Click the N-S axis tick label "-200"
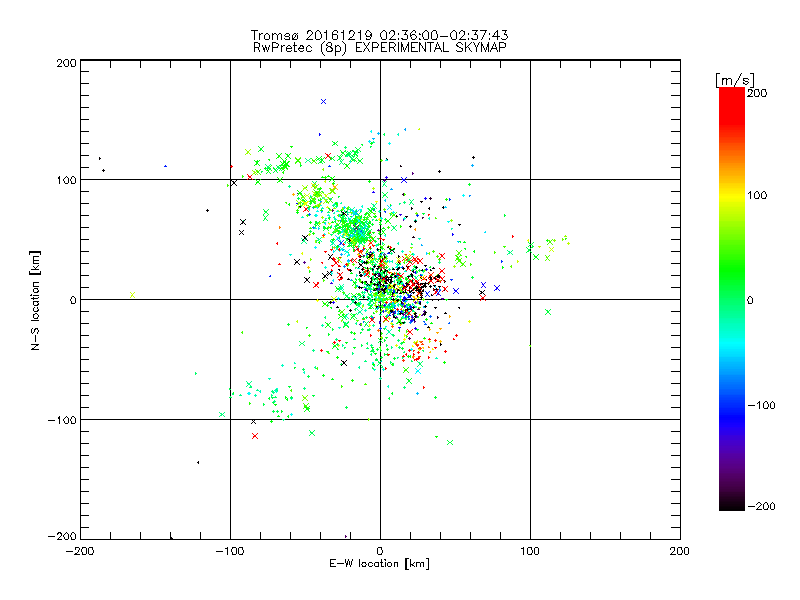800x600 pixels. [62, 536]
